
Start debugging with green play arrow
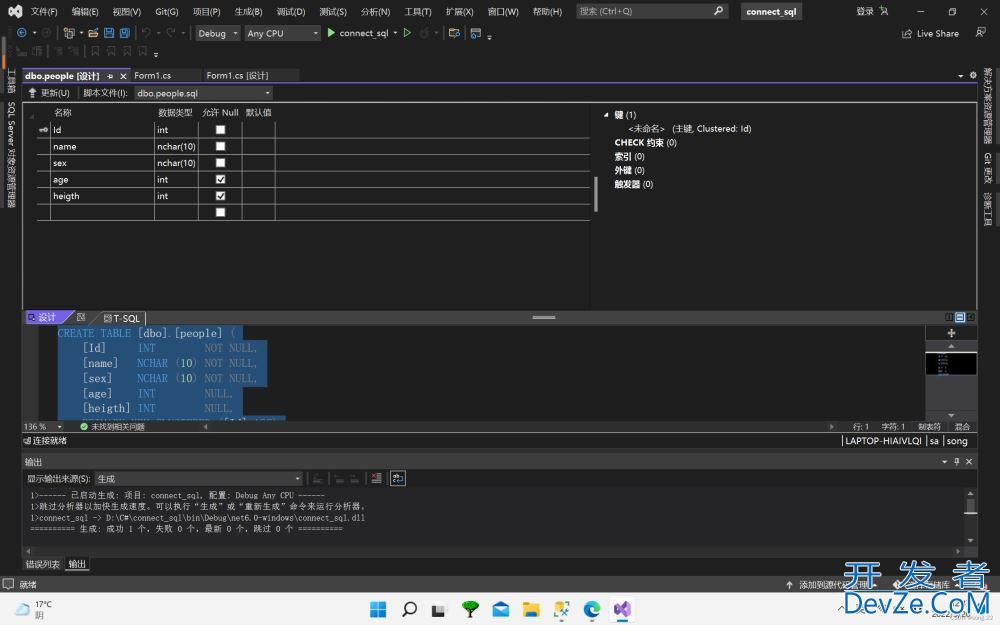tap(331, 33)
